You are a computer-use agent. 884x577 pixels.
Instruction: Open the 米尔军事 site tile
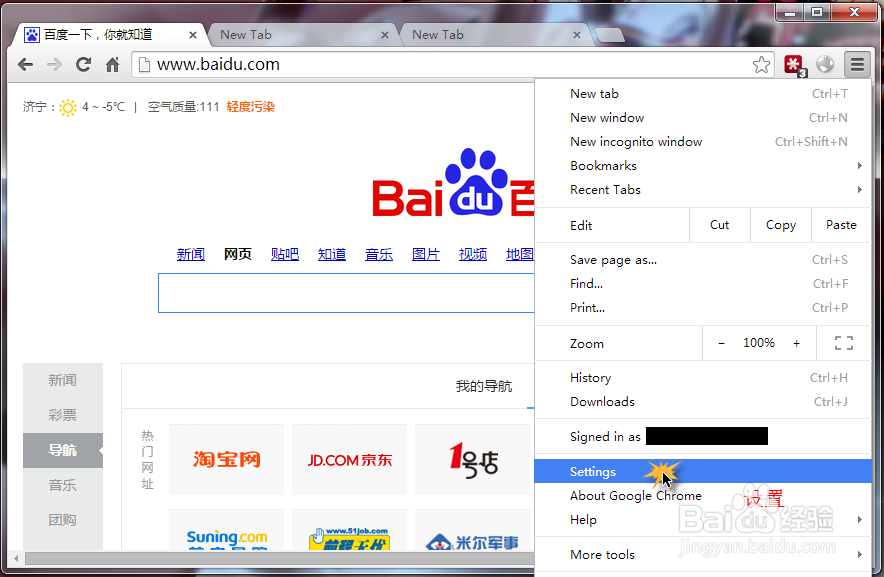tap(472, 530)
